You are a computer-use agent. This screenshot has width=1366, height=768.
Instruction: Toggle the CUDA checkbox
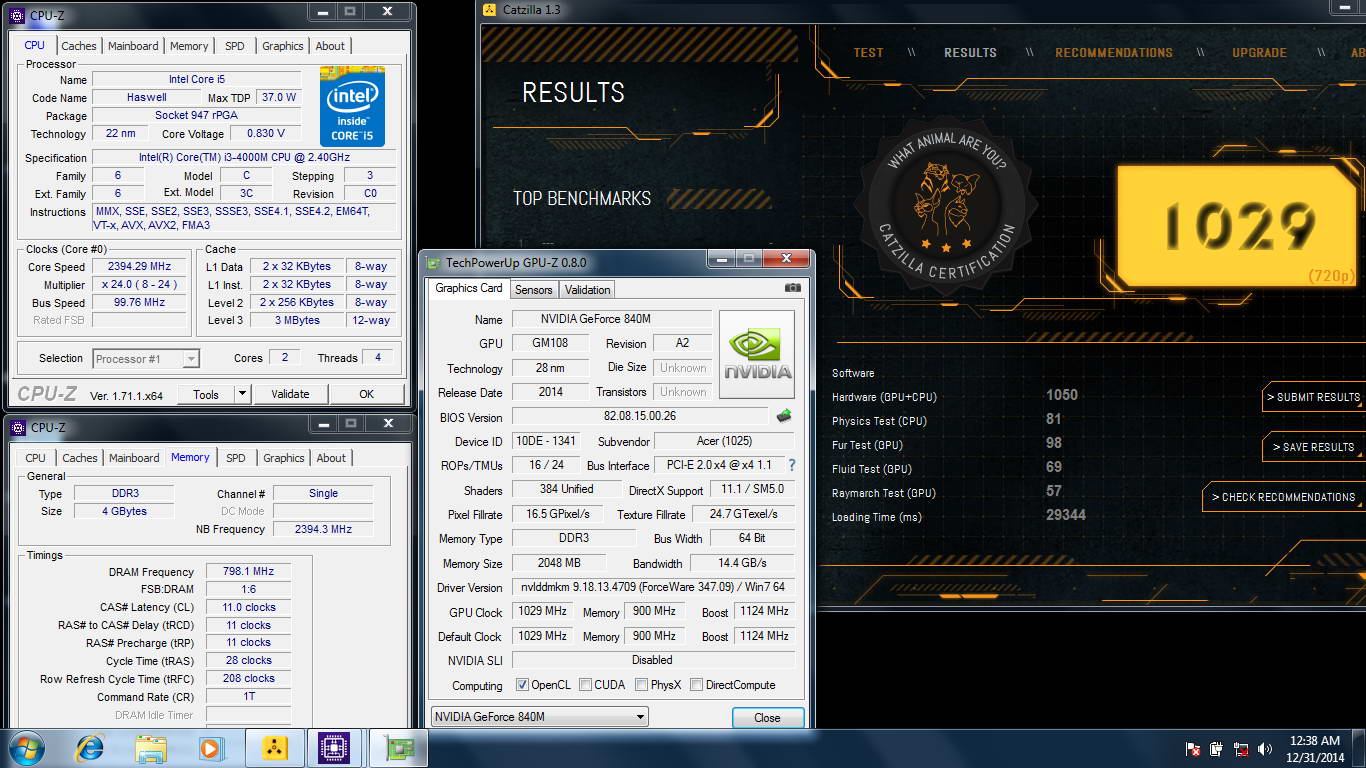[585, 685]
